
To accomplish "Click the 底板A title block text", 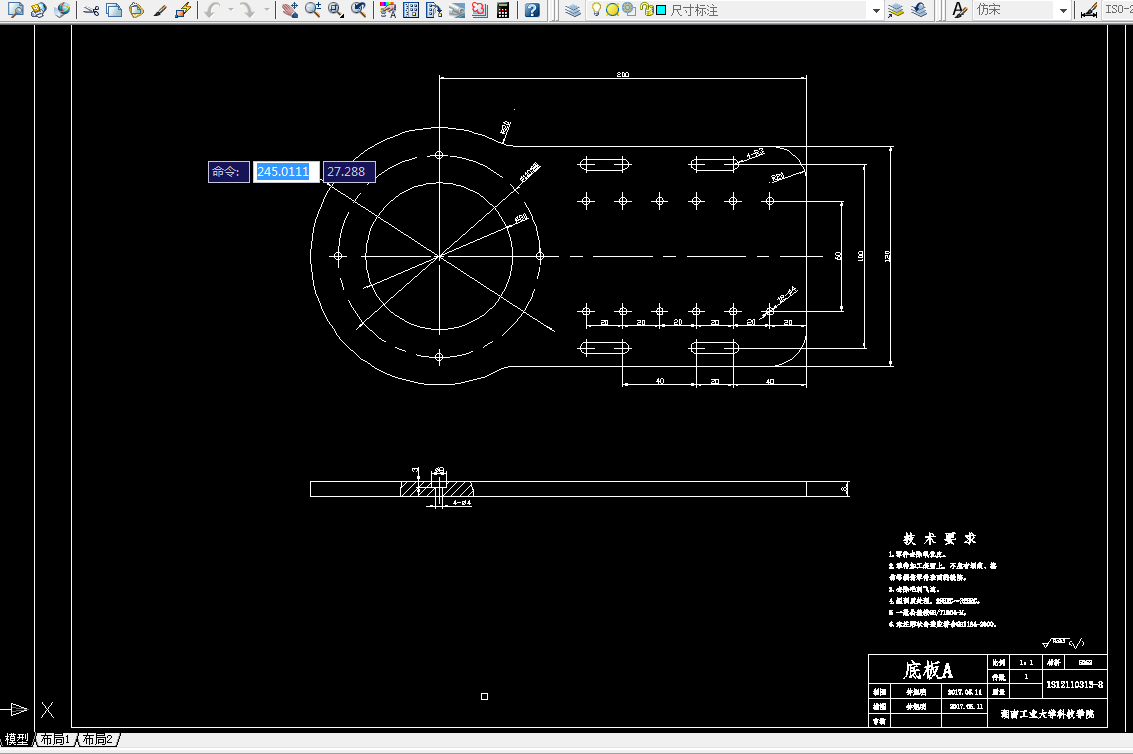I will [x=928, y=670].
